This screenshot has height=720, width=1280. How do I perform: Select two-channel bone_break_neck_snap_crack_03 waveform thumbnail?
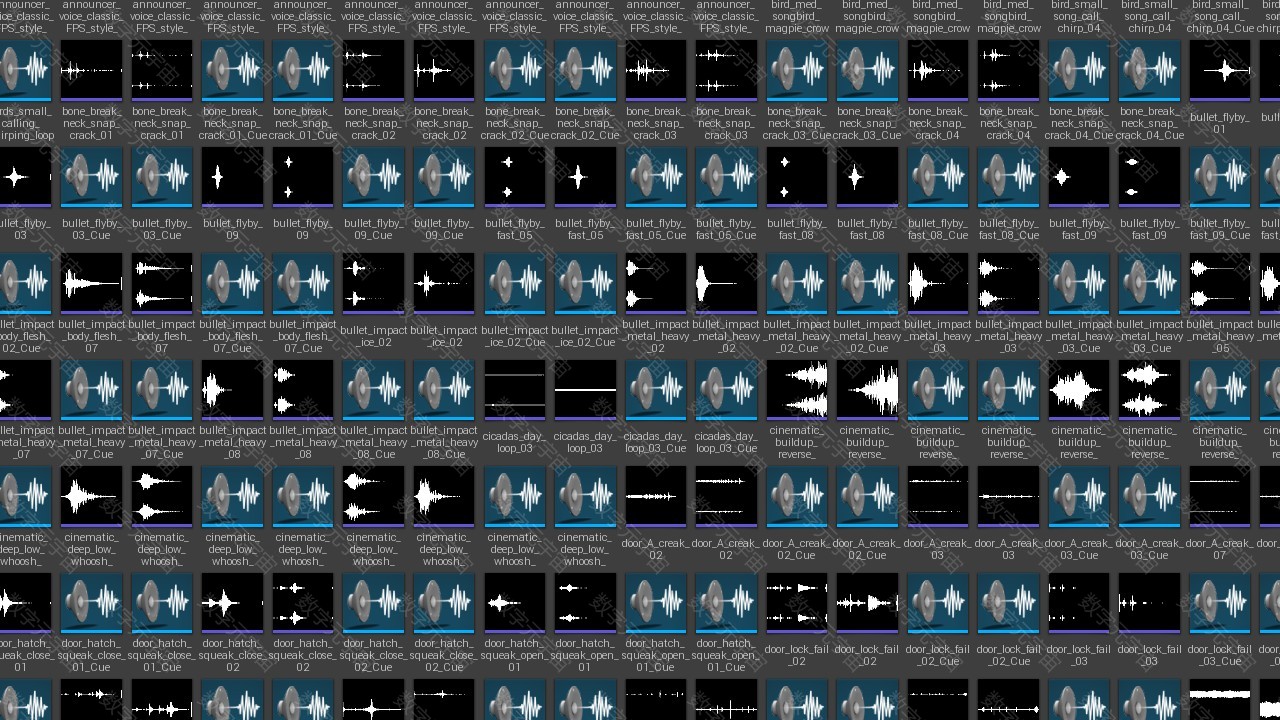[726, 70]
